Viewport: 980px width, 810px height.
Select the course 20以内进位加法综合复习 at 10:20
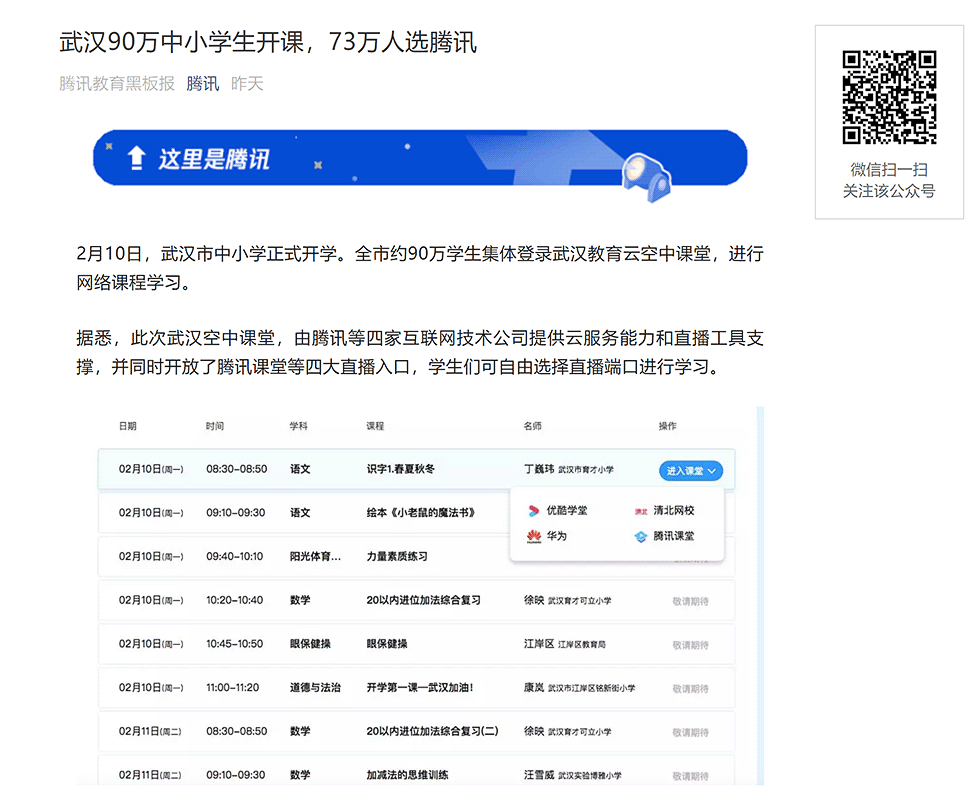click(x=424, y=600)
